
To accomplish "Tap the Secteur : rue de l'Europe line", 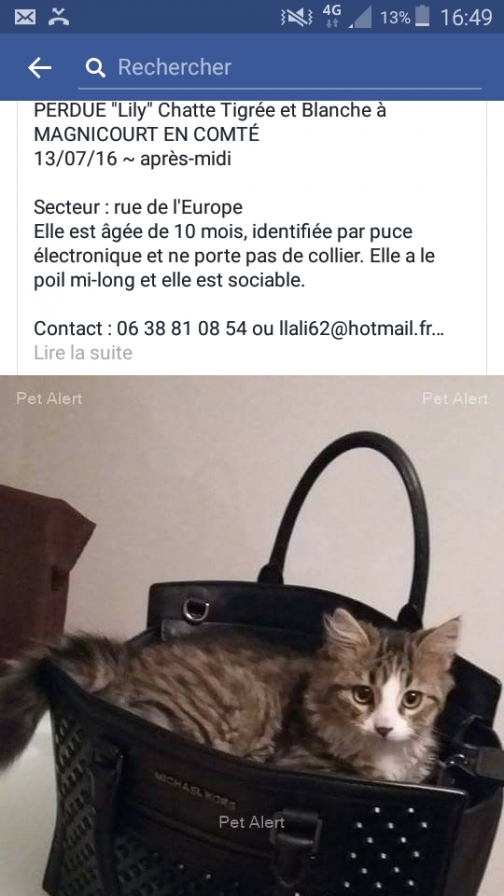I will [138, 207].
